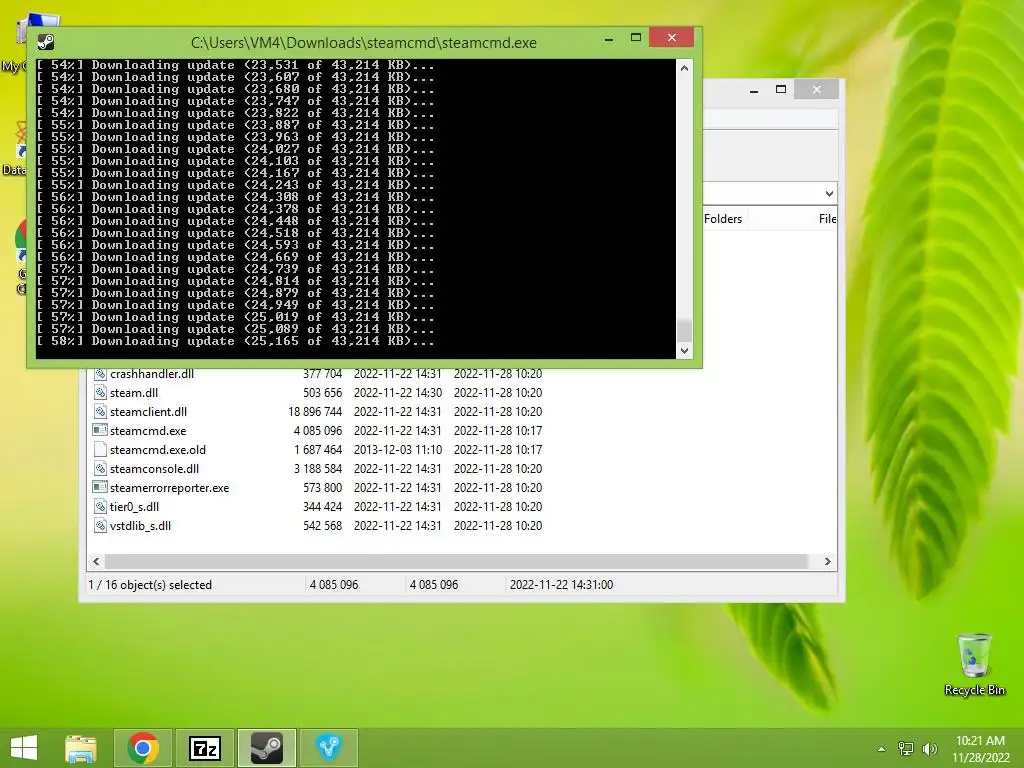Image resolution: width=1024 pixels, height=768 pixels.
Task: Select the steamclient.dll file name
Action: (x=148, y=412)
